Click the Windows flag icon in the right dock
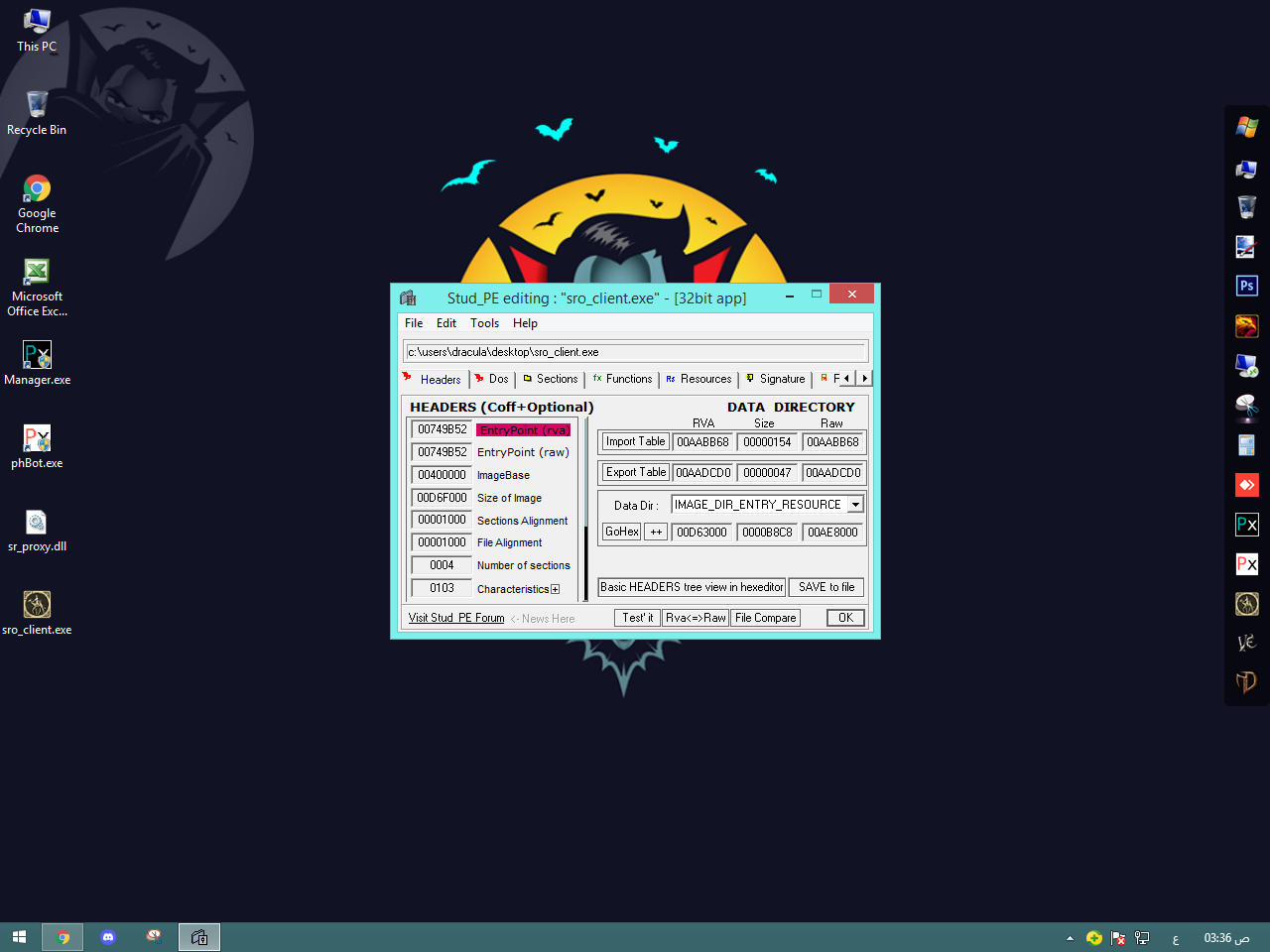Image resolution: width=1270 pixels, height=952 pixels. (1247, 127)
